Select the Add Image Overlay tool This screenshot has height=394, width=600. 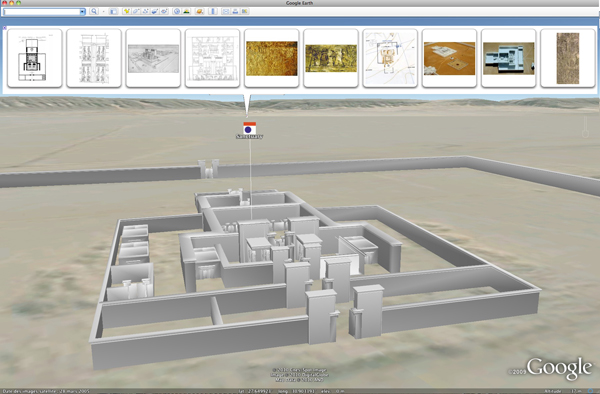pyautogui.click(x=155, y=11)
